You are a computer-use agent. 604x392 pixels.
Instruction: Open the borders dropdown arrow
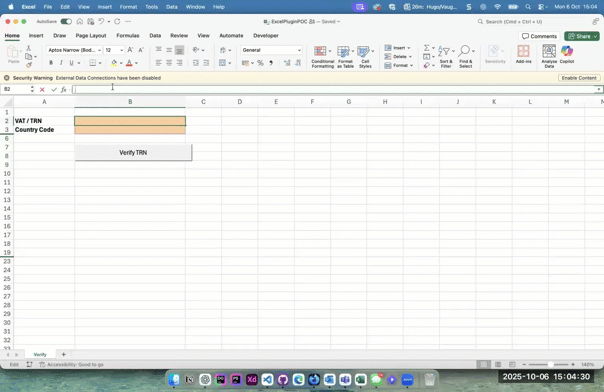[100, 63]
